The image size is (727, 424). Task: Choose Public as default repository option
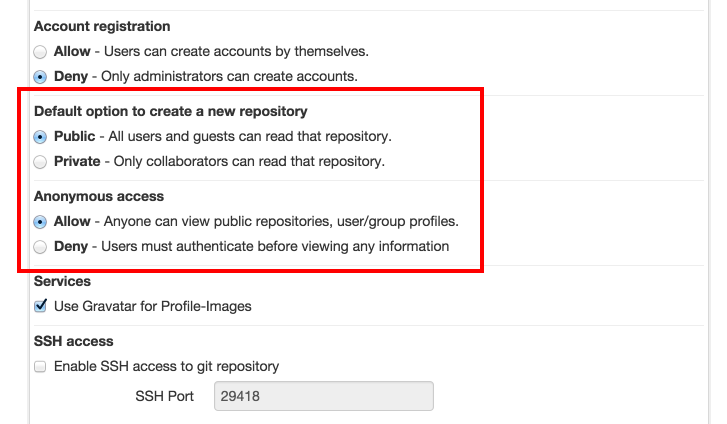click(x=40, y=136)
